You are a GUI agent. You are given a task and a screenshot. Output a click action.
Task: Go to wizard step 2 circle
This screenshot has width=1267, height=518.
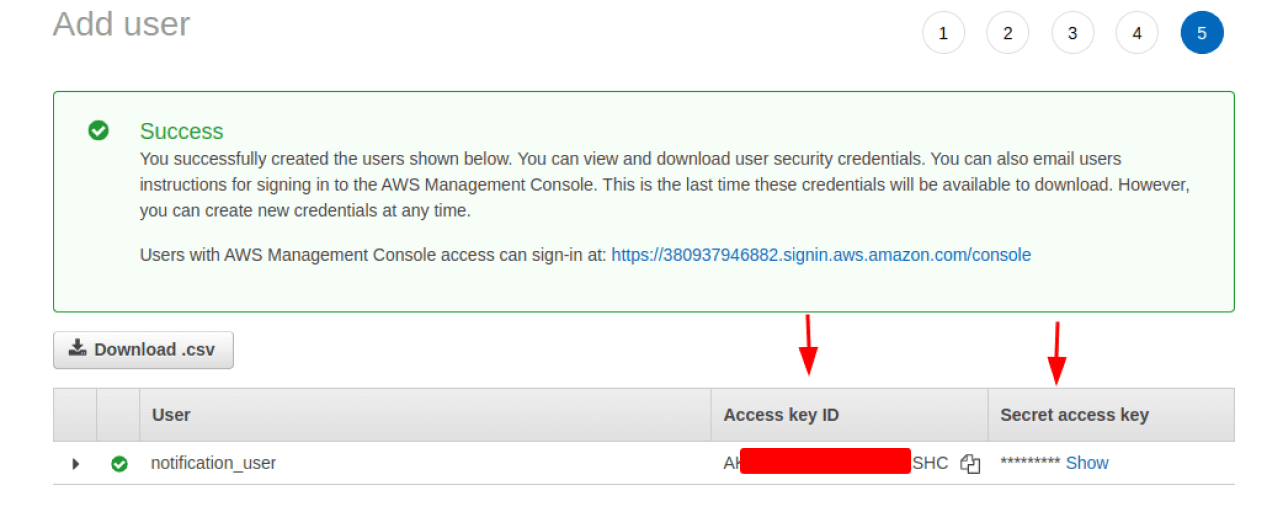[x=1008, y=33]
